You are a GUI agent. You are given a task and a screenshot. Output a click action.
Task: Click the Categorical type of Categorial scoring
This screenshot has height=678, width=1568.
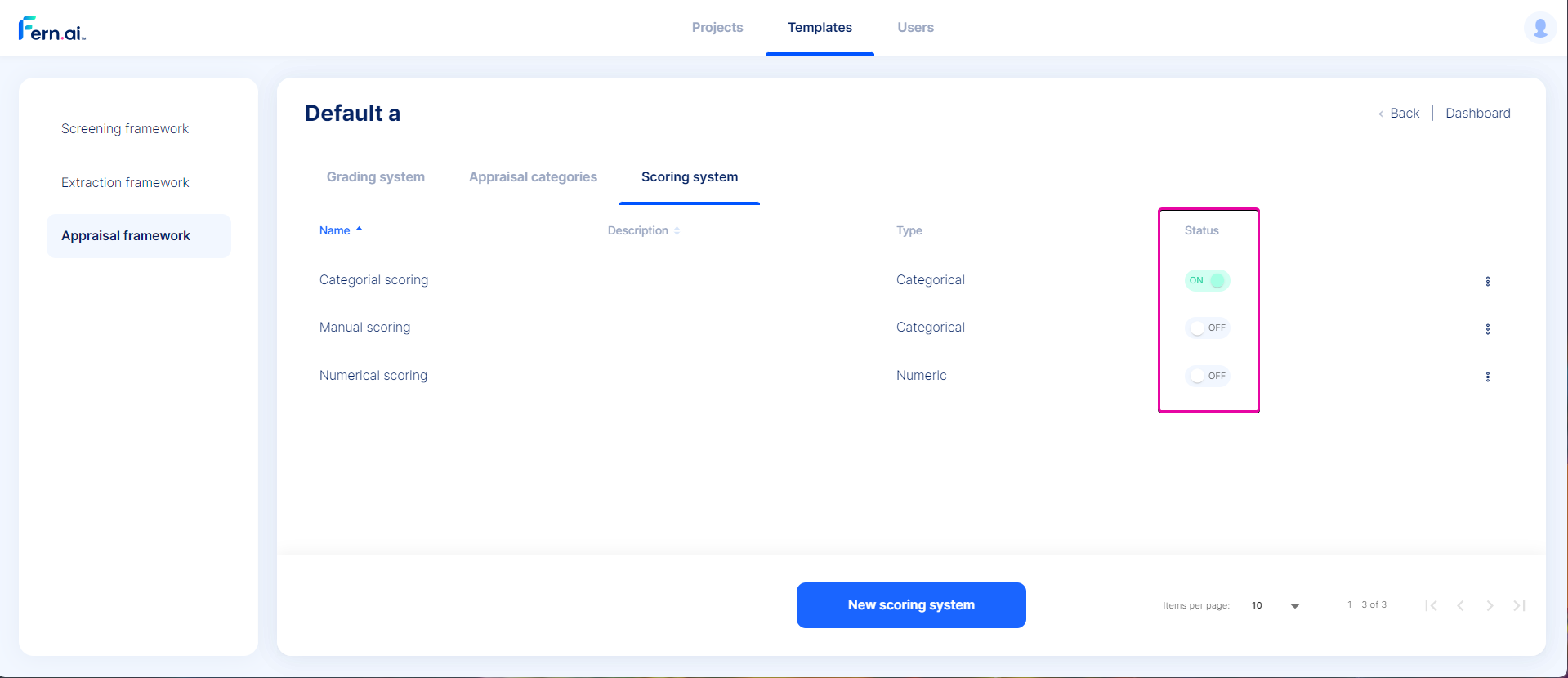pos(931,279)
